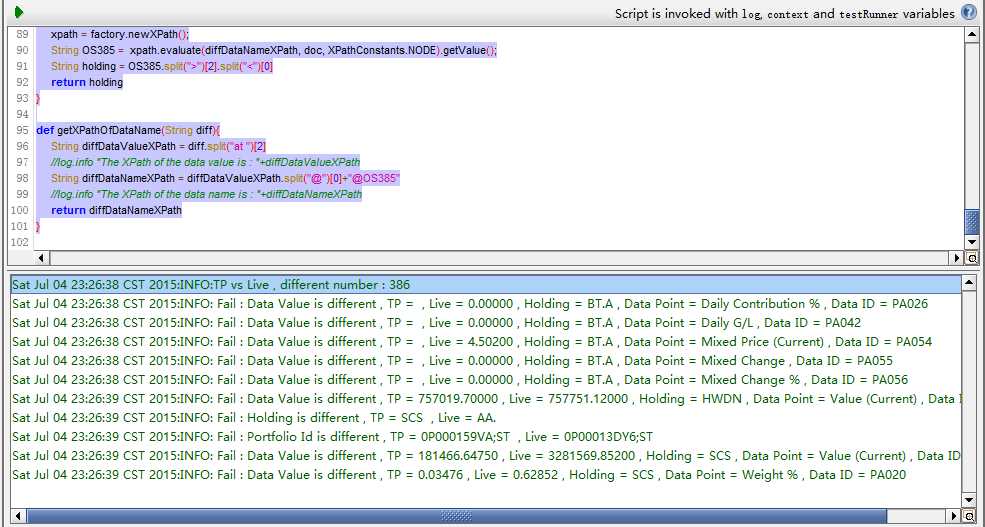Click the comment on line 99 about data name XPath

pyautogui.click(x=207, y=194)
